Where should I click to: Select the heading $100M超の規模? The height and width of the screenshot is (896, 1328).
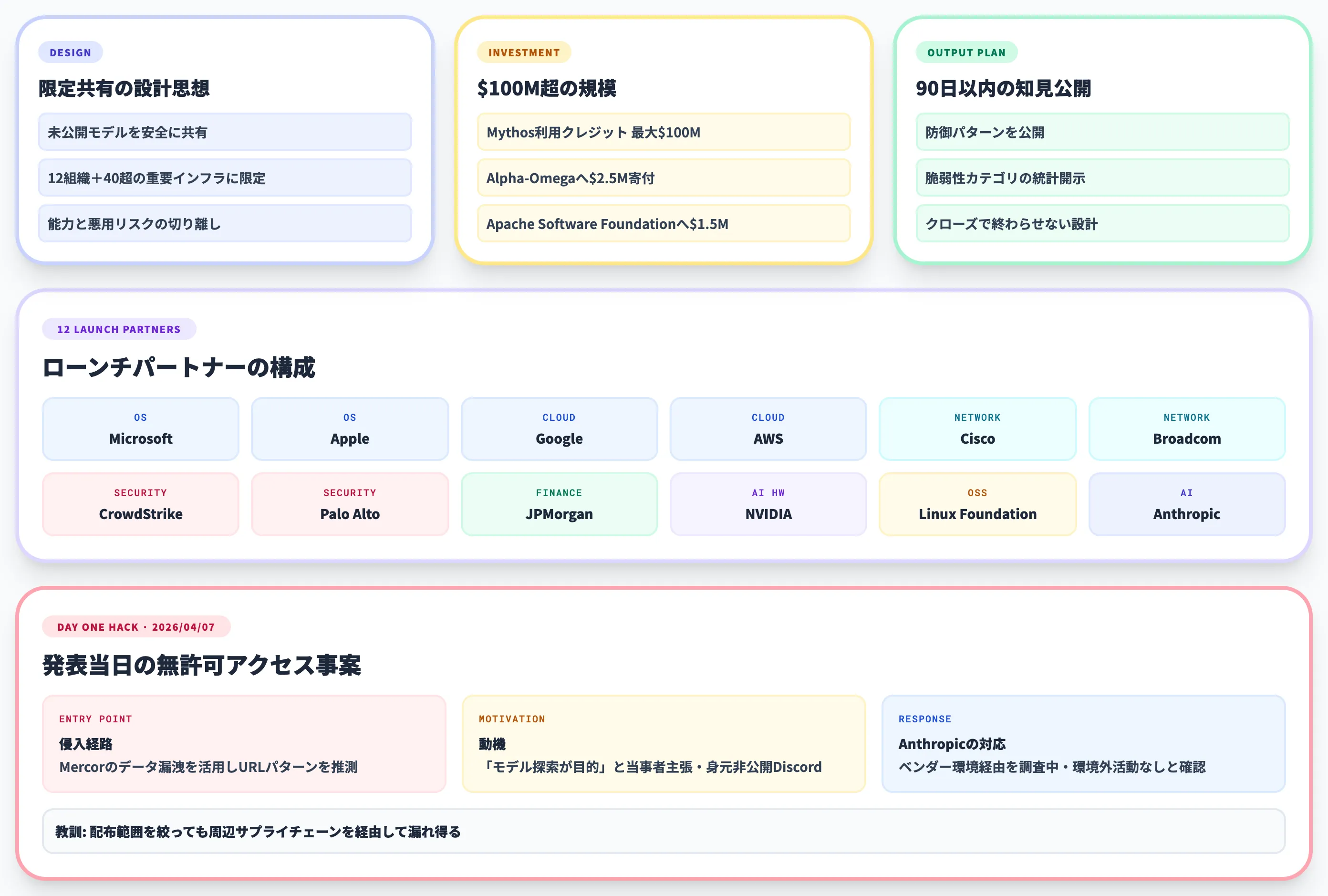pos(547,89)
